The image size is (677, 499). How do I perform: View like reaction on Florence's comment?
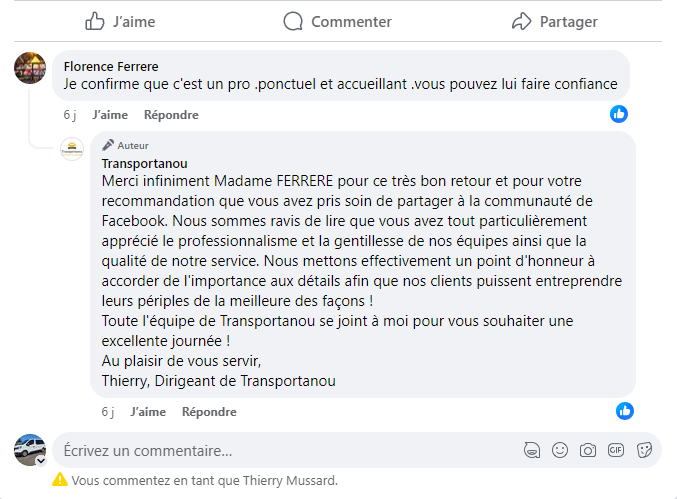pyautogui.click(x=619, y=114)
